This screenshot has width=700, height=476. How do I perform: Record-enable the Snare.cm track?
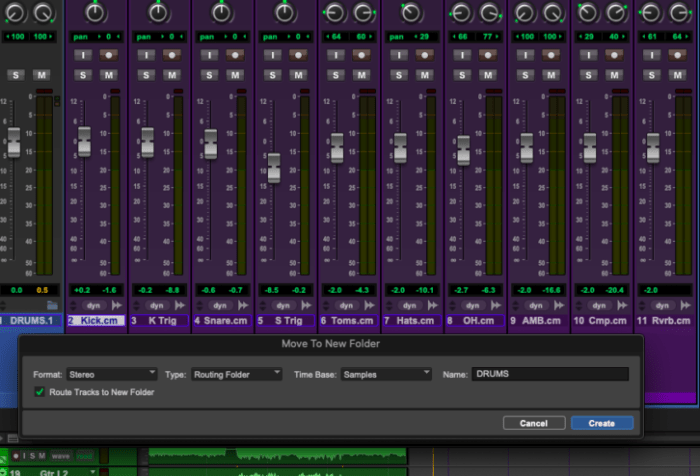[235, 55]
